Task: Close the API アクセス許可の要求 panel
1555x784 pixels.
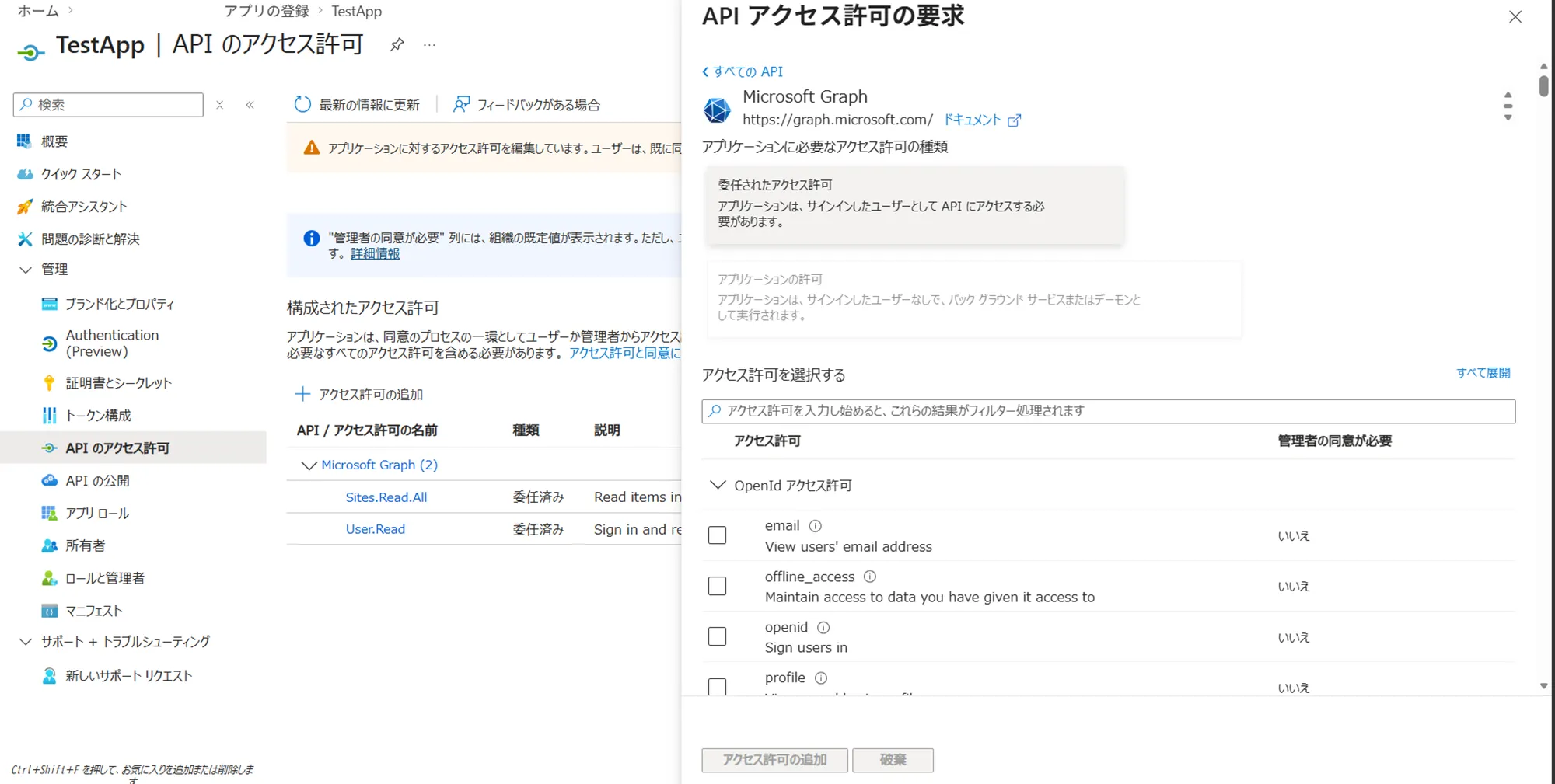Action: point(1515,17)
